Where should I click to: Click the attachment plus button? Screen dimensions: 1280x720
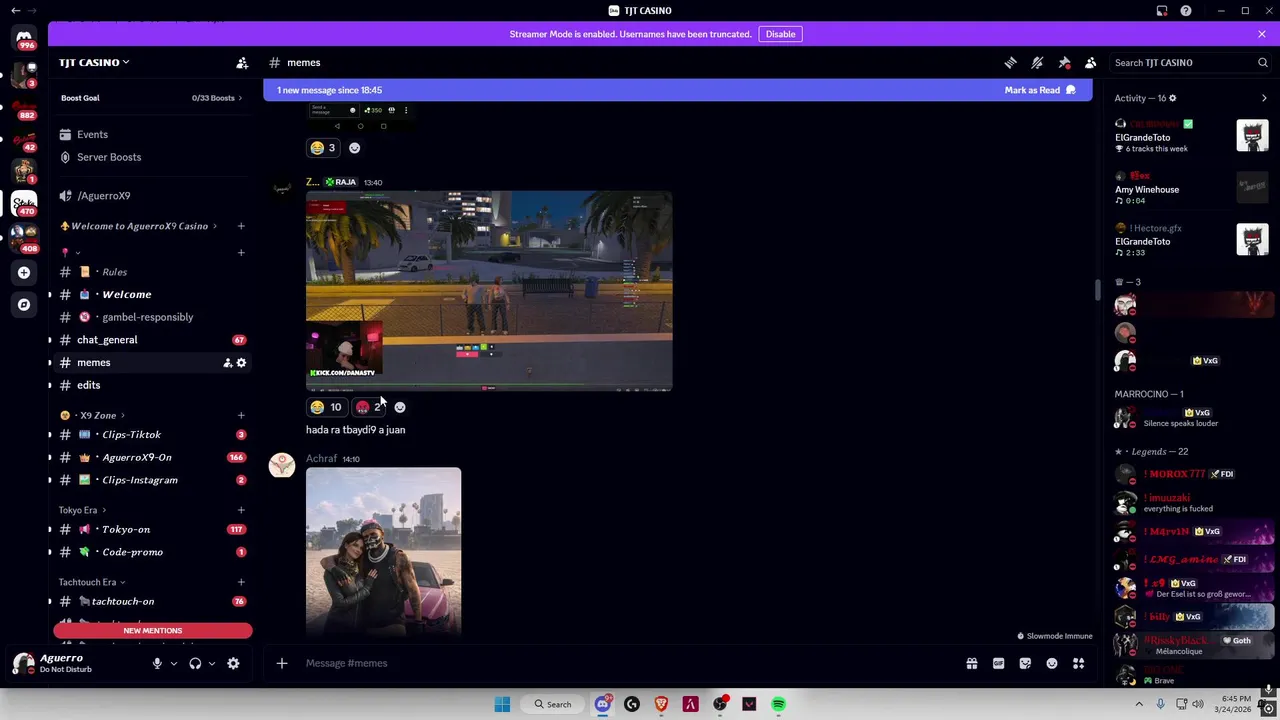[282, 663]
